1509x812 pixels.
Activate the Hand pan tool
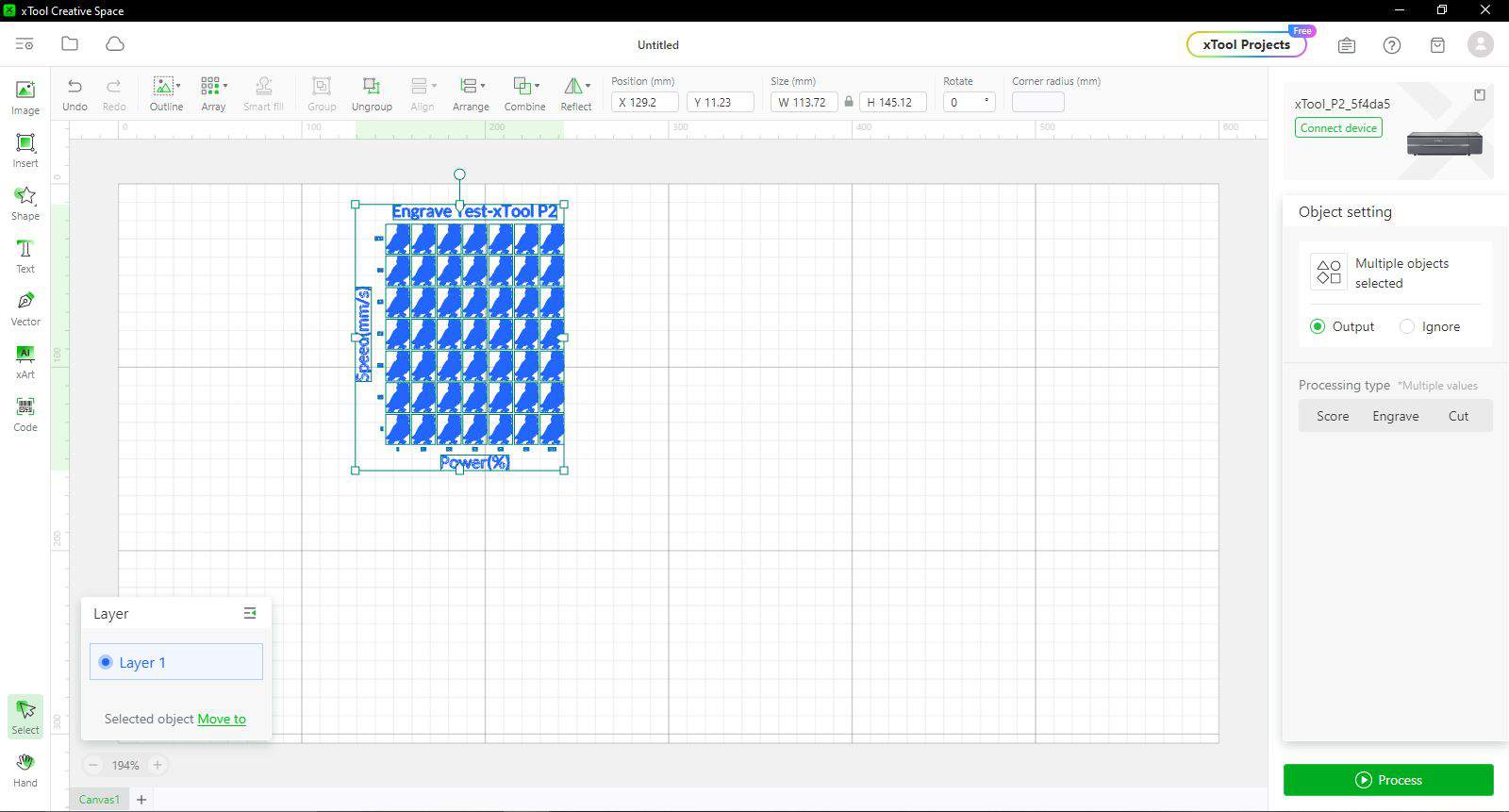tap(25, 770)
